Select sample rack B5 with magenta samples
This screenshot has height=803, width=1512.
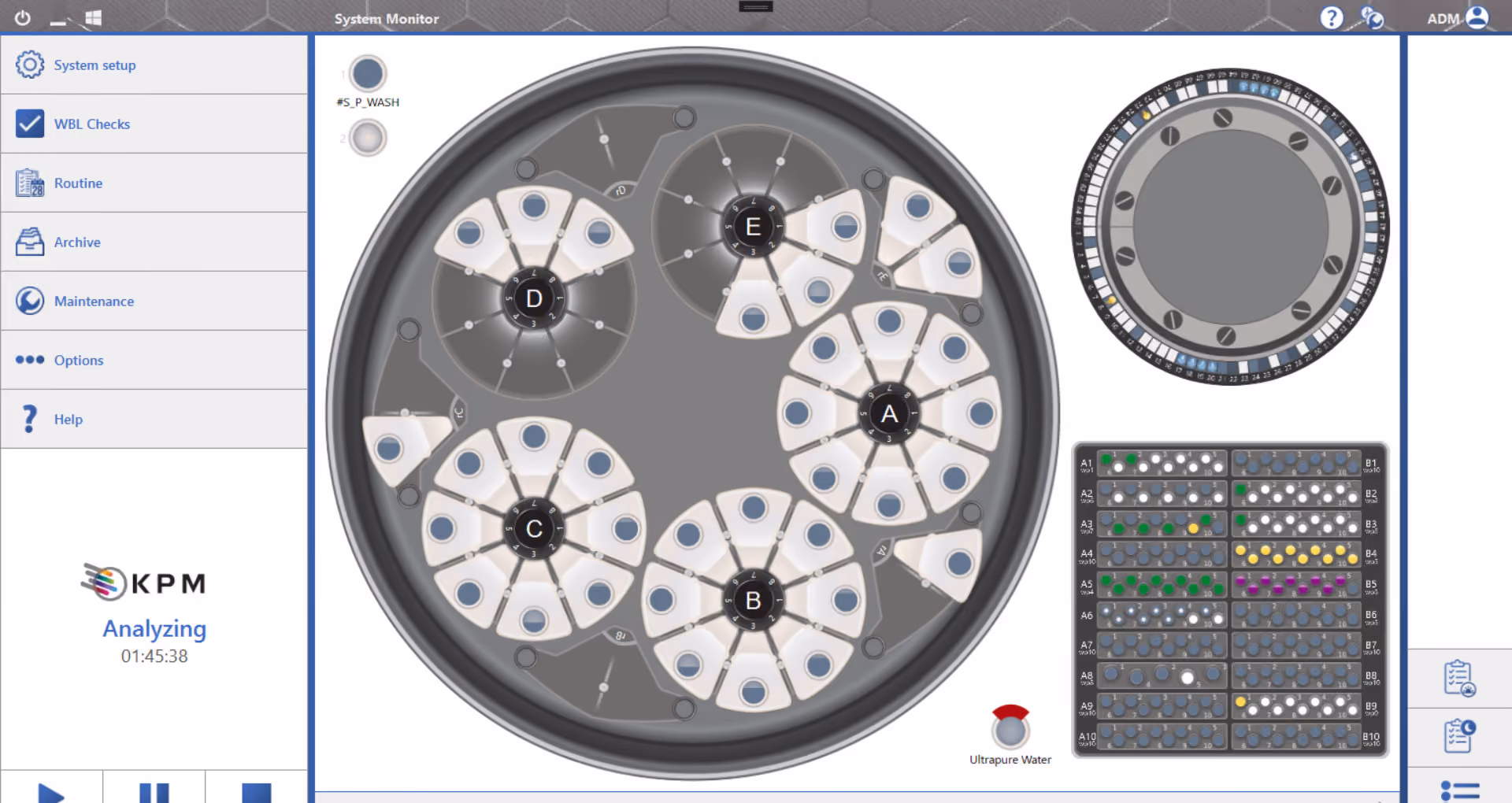coord(1296,585)
